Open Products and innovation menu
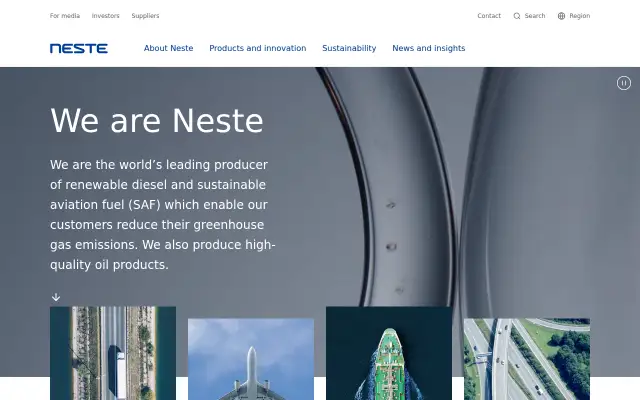The height and width of the screenshot is (400, 640). click(258, 48)
